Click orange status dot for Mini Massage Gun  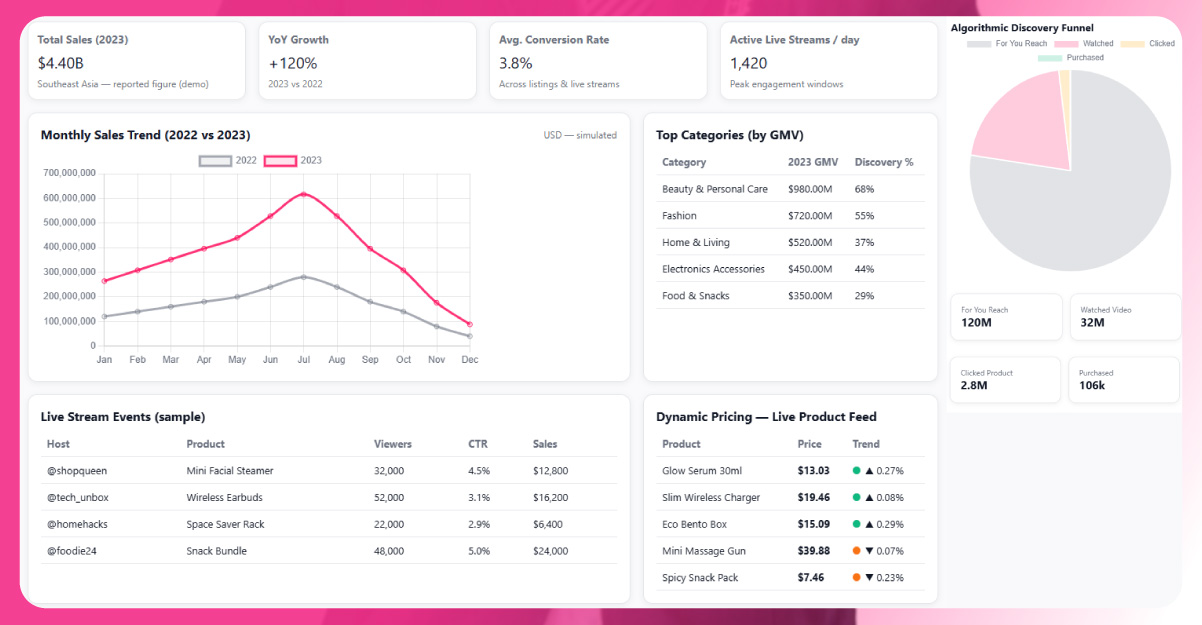[x=856, y=551]
